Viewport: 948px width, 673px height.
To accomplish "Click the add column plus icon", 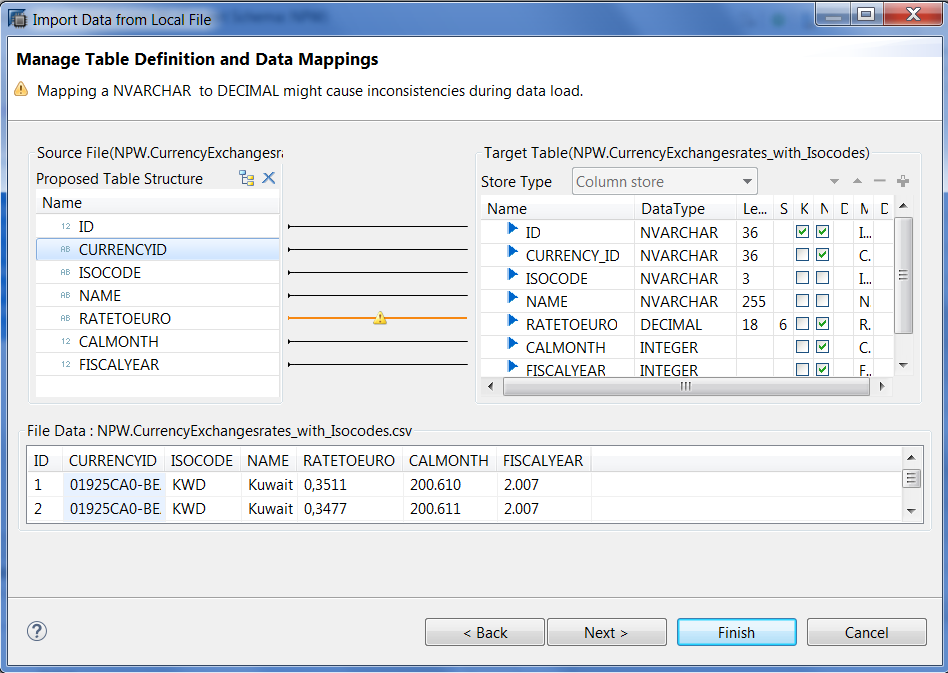I will pyautogui.click(x=903, y=181).
